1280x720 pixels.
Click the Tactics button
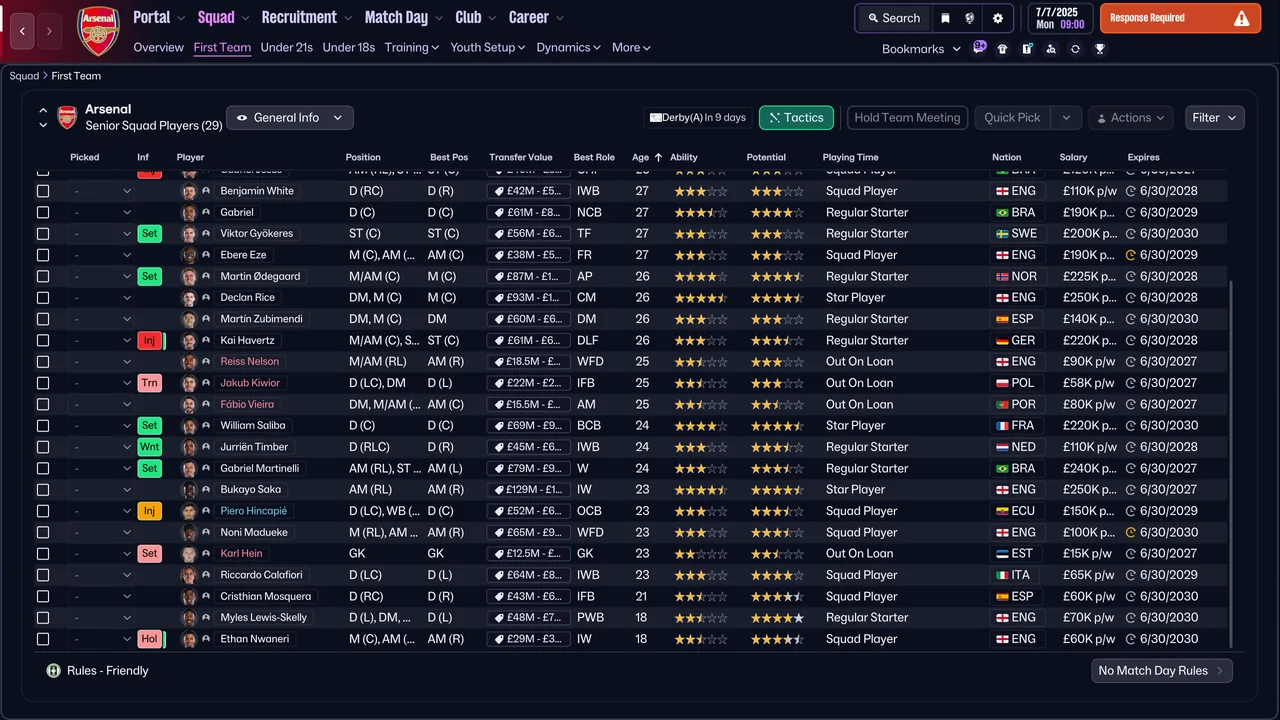point(796,117)
